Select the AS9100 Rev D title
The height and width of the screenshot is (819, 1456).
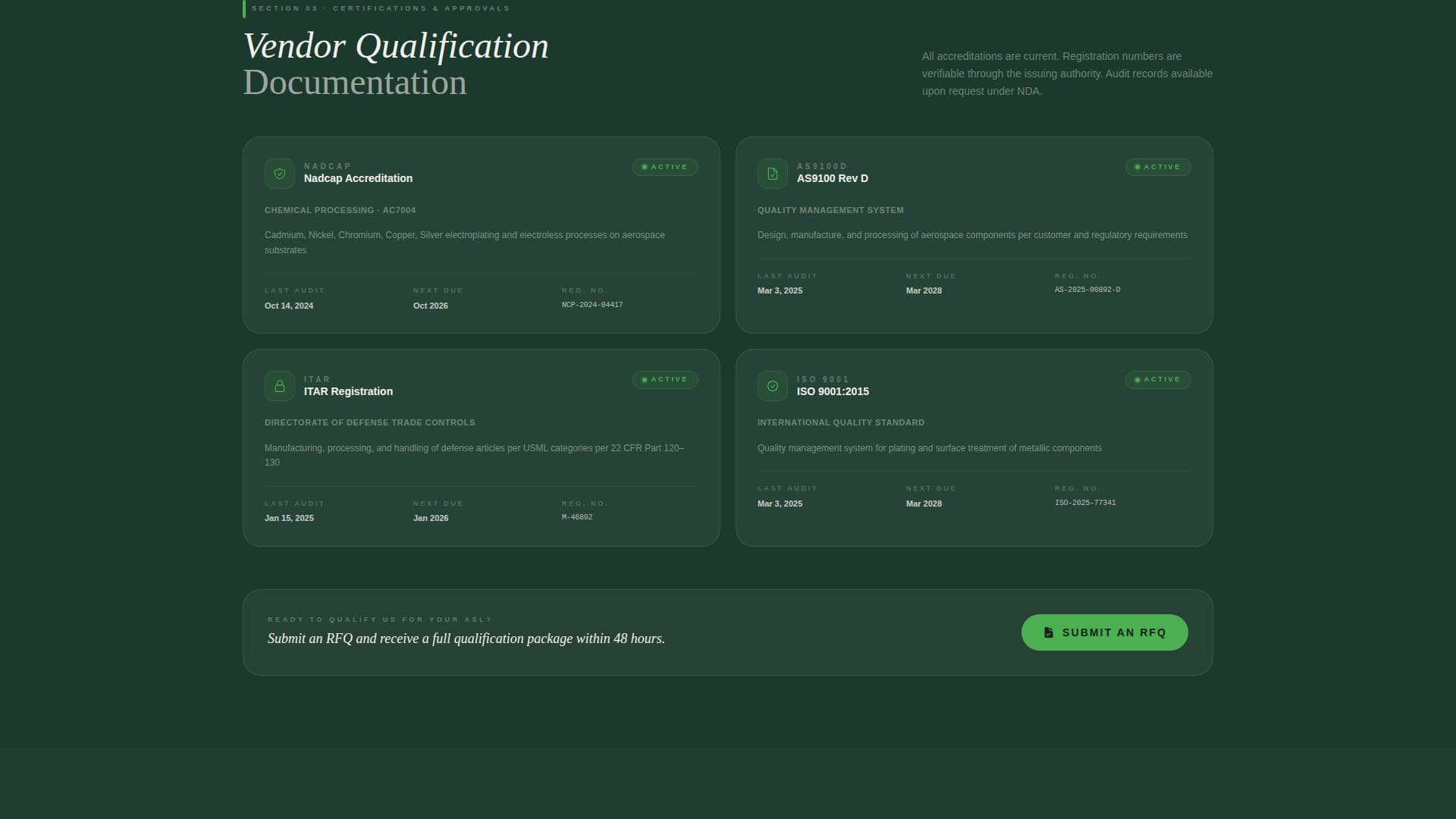(832, 178)
